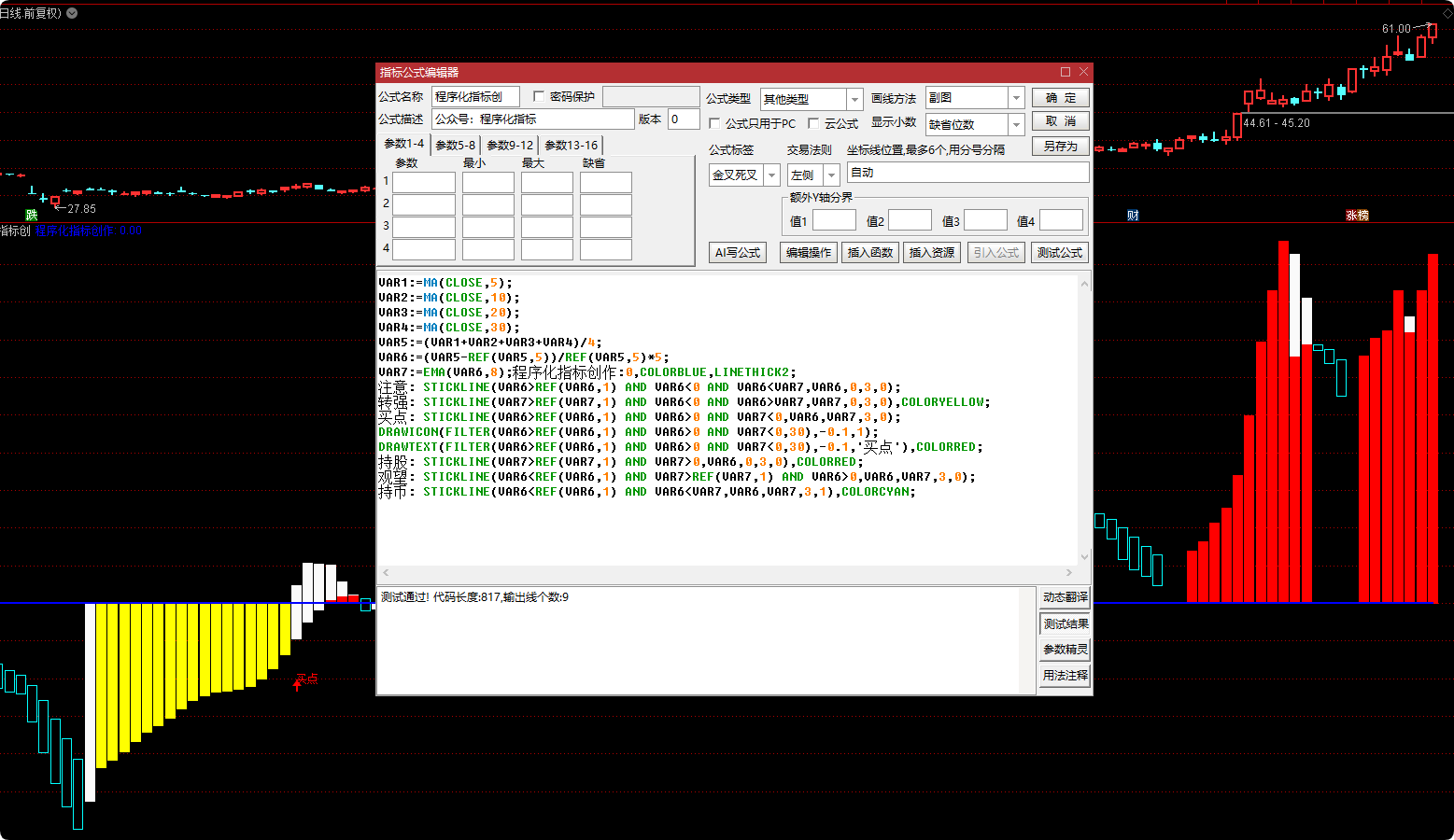Check the 公式只用于PC option
The width and height of the screenshot is (1454, 840).
[714, 123]
